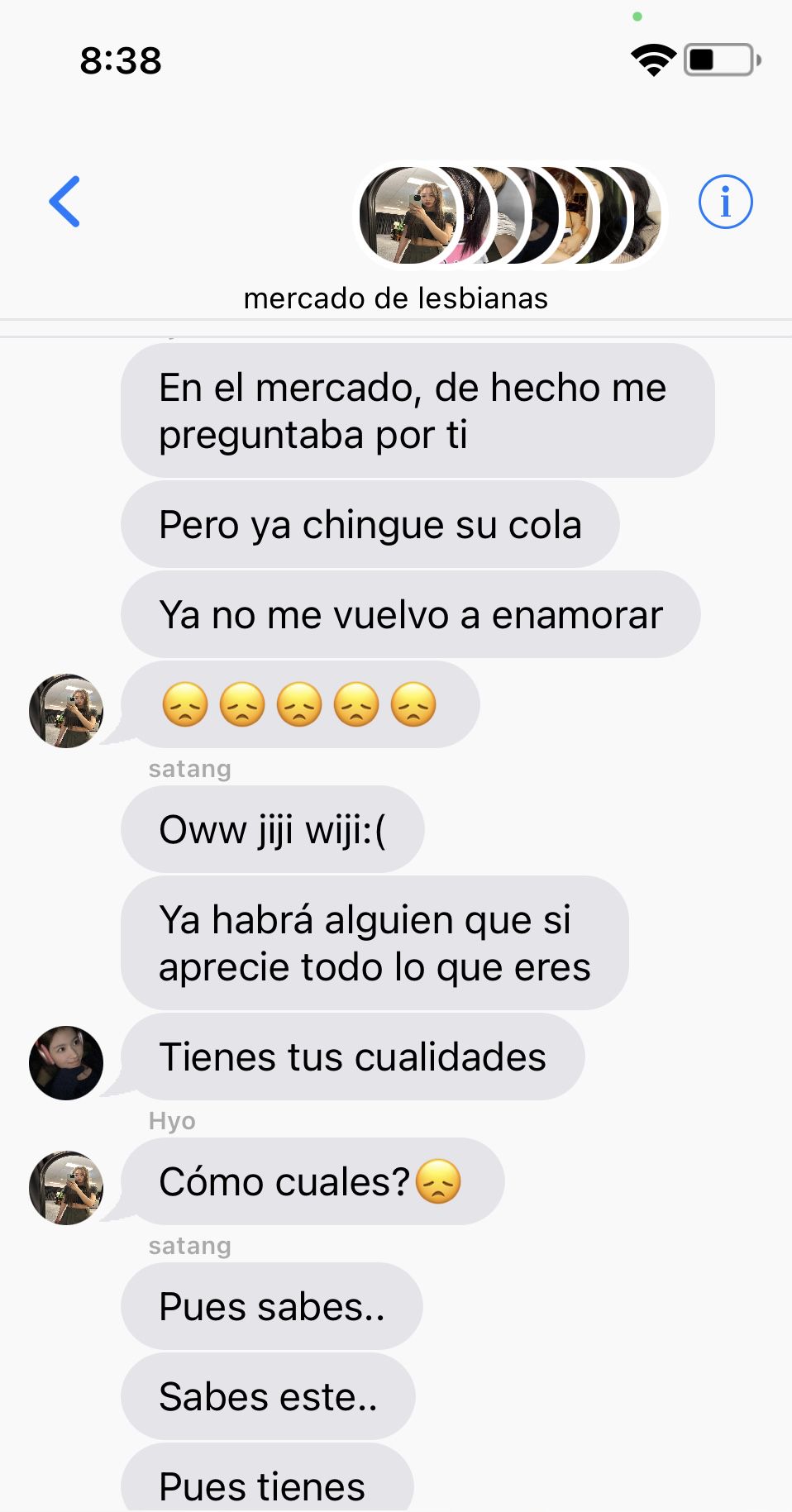The width and height of the screenshot is (792, 1512).
Task: Open the conversation info button
Action: click(x=725, y=202)
